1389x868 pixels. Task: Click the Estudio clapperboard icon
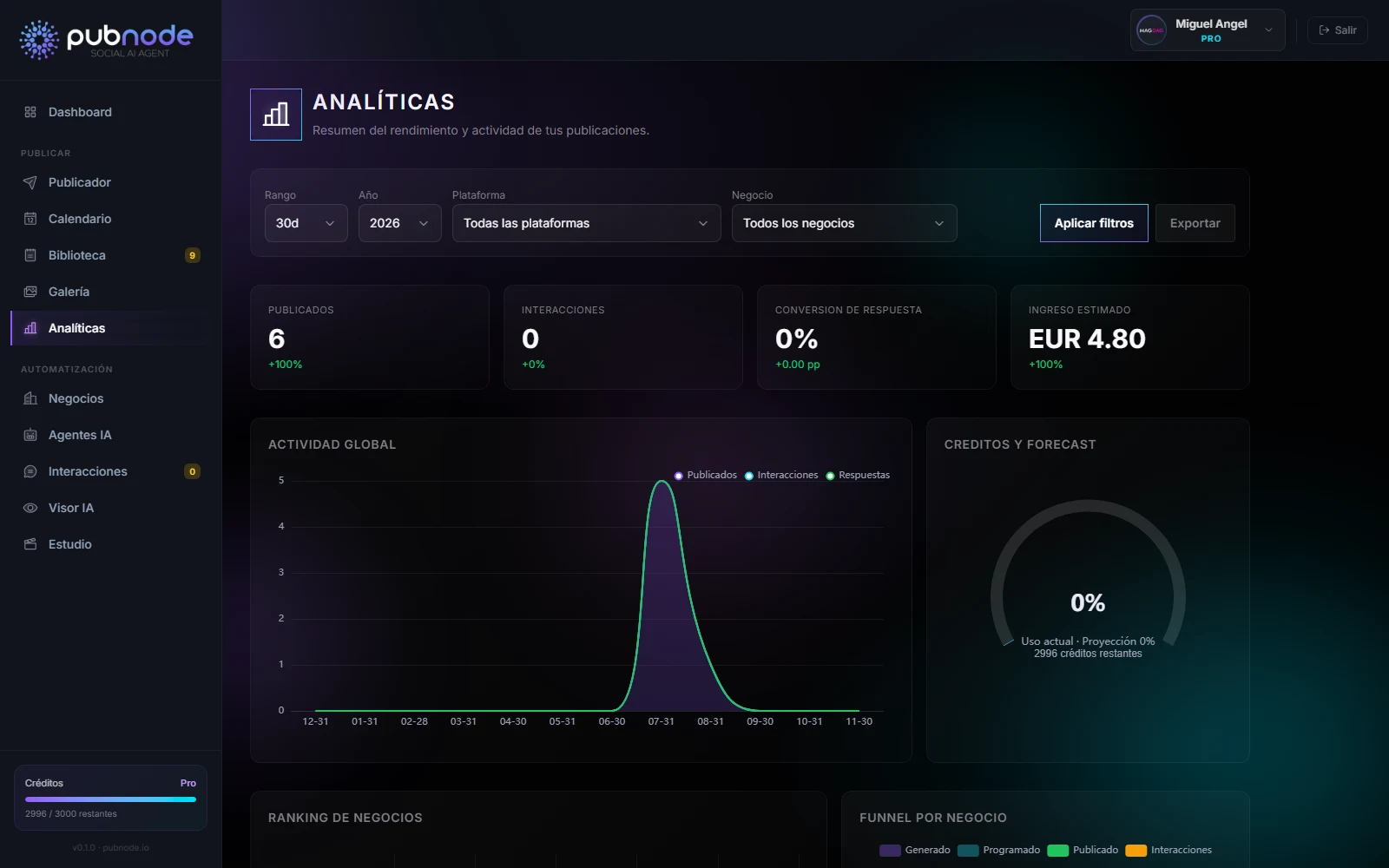[x=30, y=544]
